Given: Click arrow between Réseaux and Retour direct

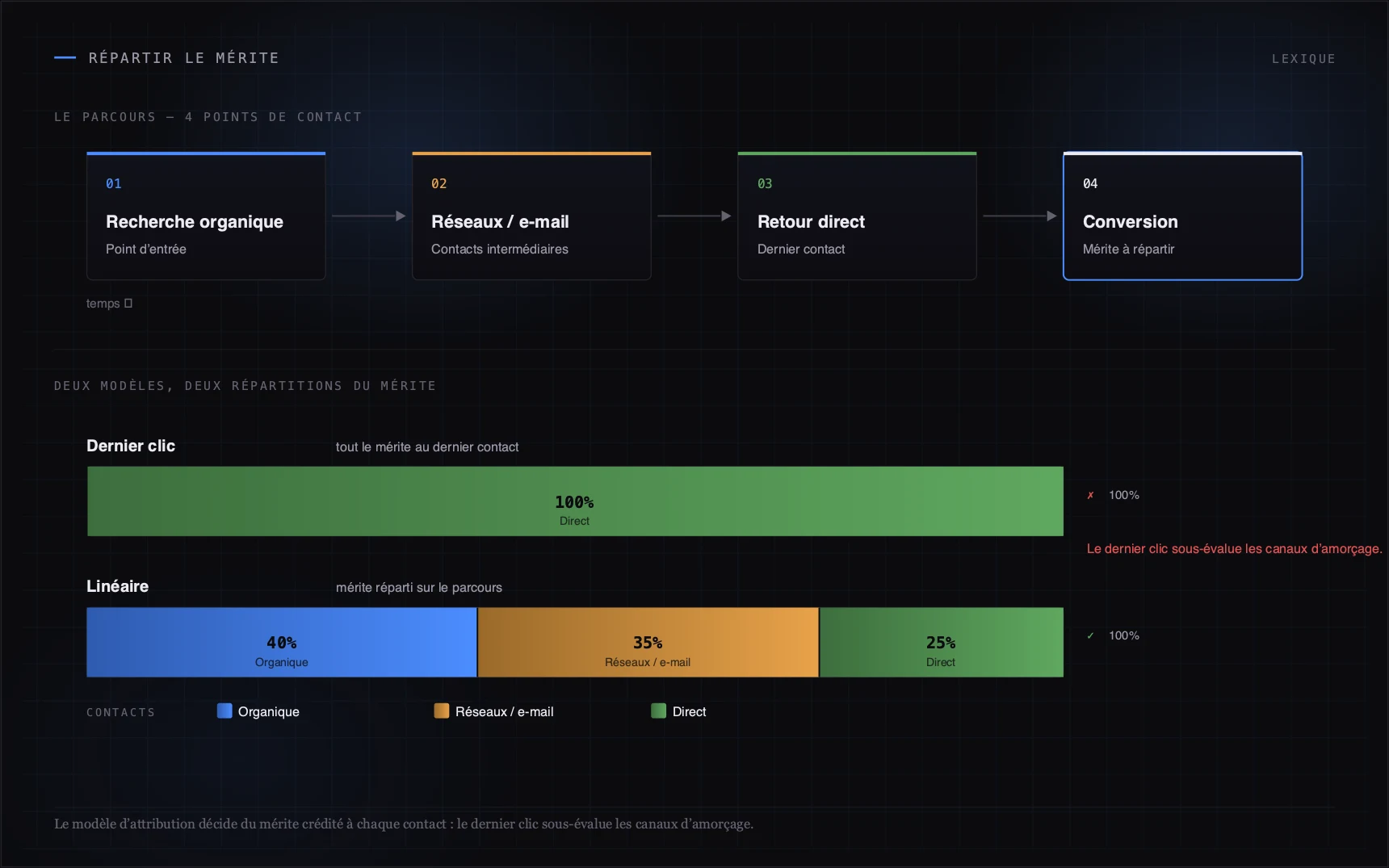Looking at the screenshot, I should click(x=694, y=216).
